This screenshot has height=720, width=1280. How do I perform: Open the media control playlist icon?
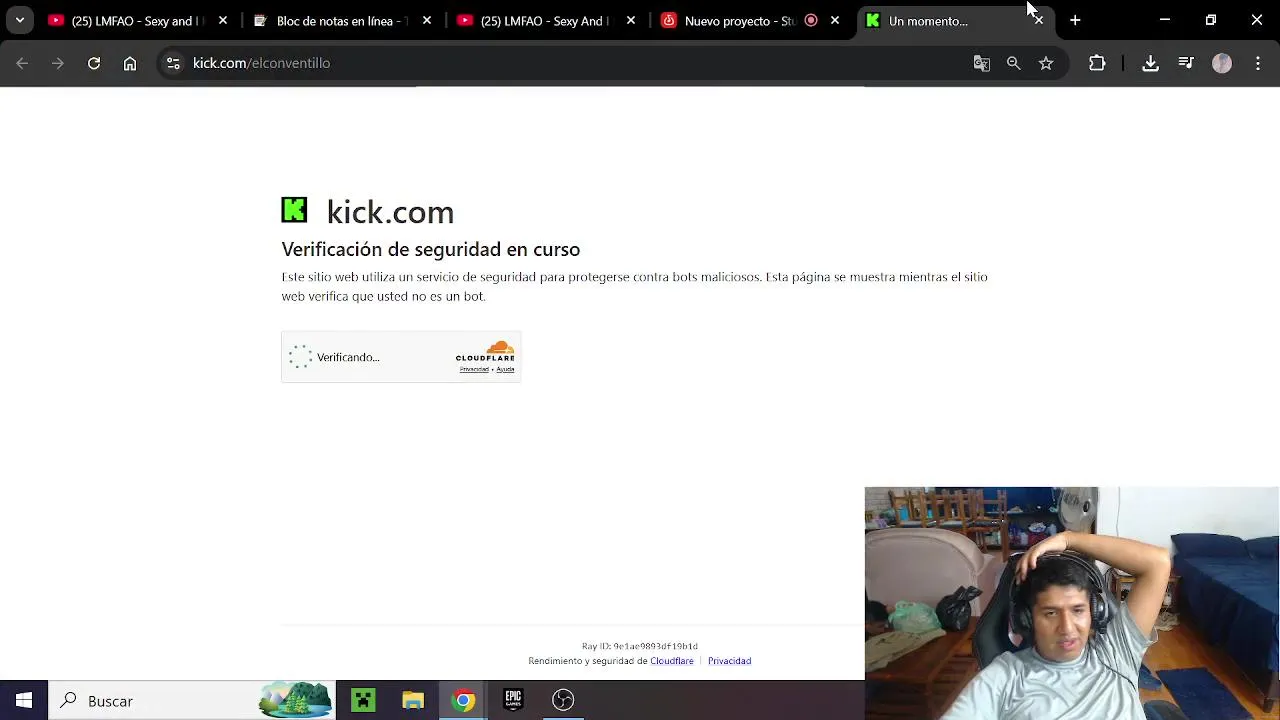point(1186,63)
